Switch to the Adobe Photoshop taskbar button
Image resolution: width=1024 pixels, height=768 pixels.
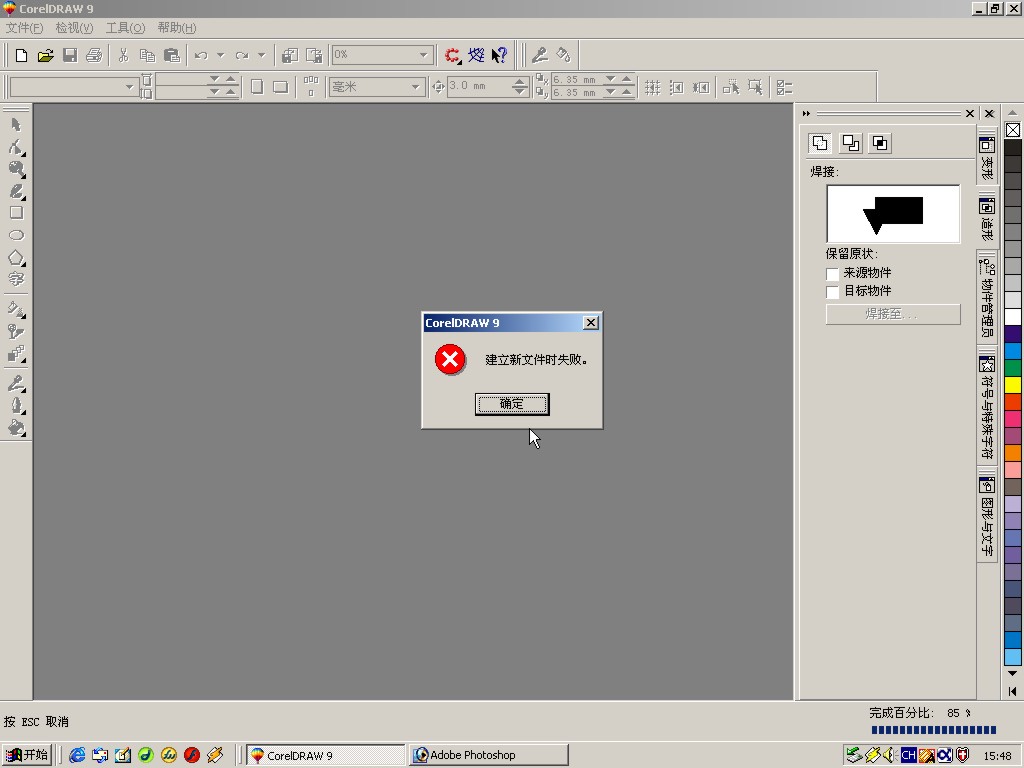[x=489, y=755]
